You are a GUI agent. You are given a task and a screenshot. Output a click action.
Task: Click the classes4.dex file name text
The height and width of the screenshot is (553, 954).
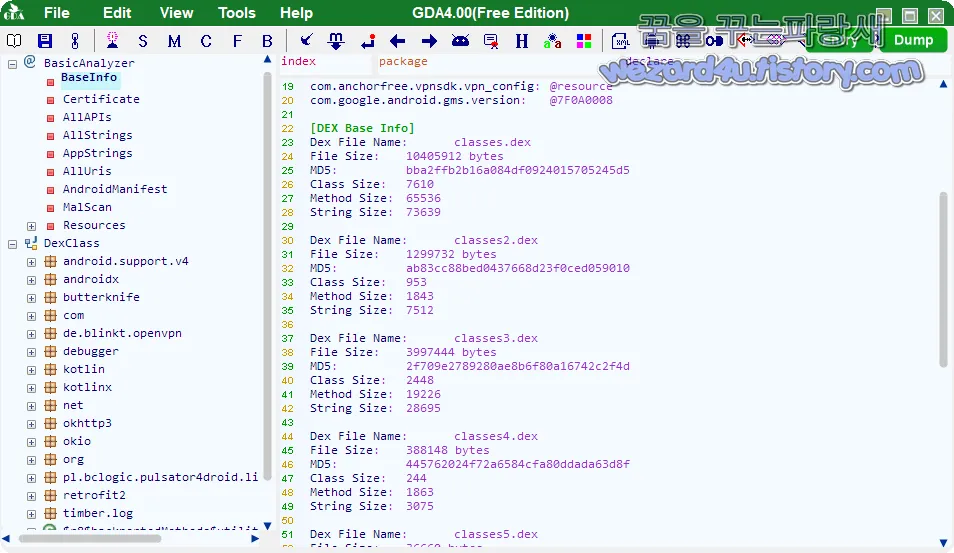coord(496,436)
